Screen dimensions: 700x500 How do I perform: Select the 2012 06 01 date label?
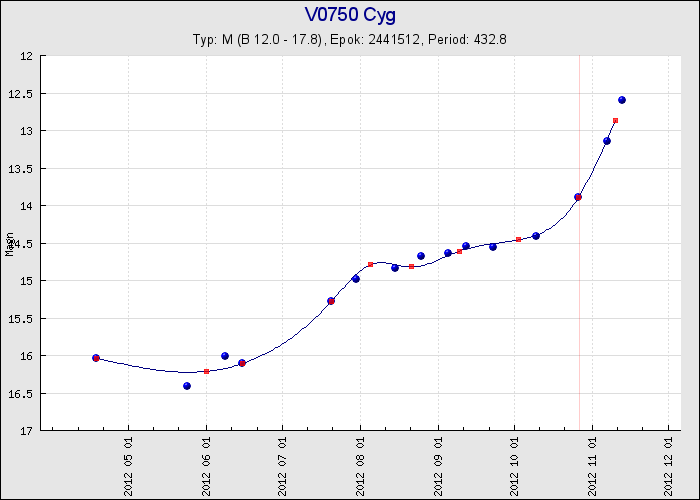[x=206, y=467]
